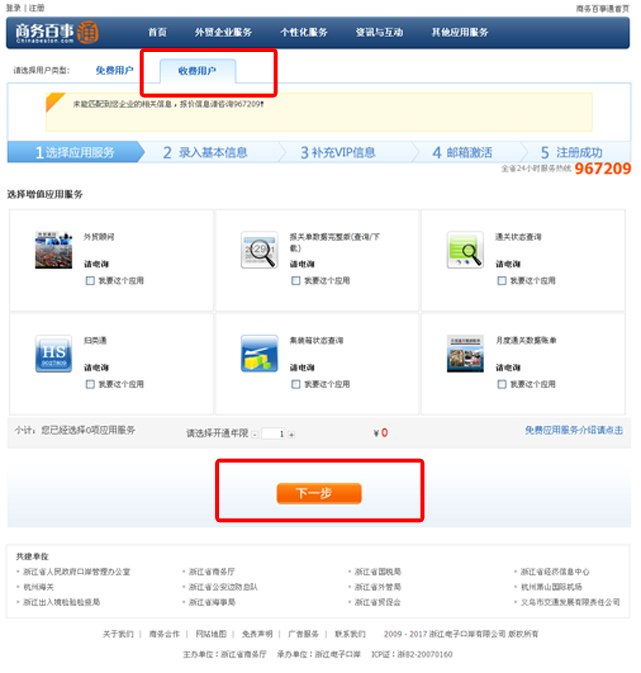Click step 2 录入基本信息
Screen dimensions: 641x673
pyautogui.click(x=205, y=152)
